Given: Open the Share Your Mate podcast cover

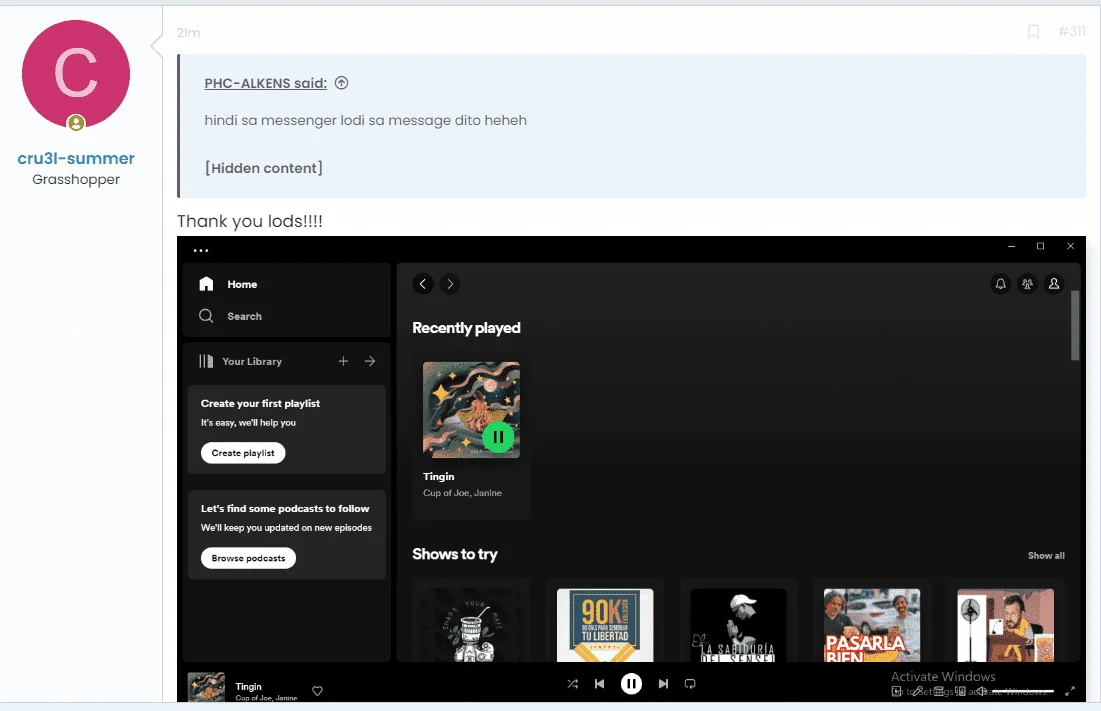Looking at the screenshot, I should pyautogui.click(x=471, y=625).
